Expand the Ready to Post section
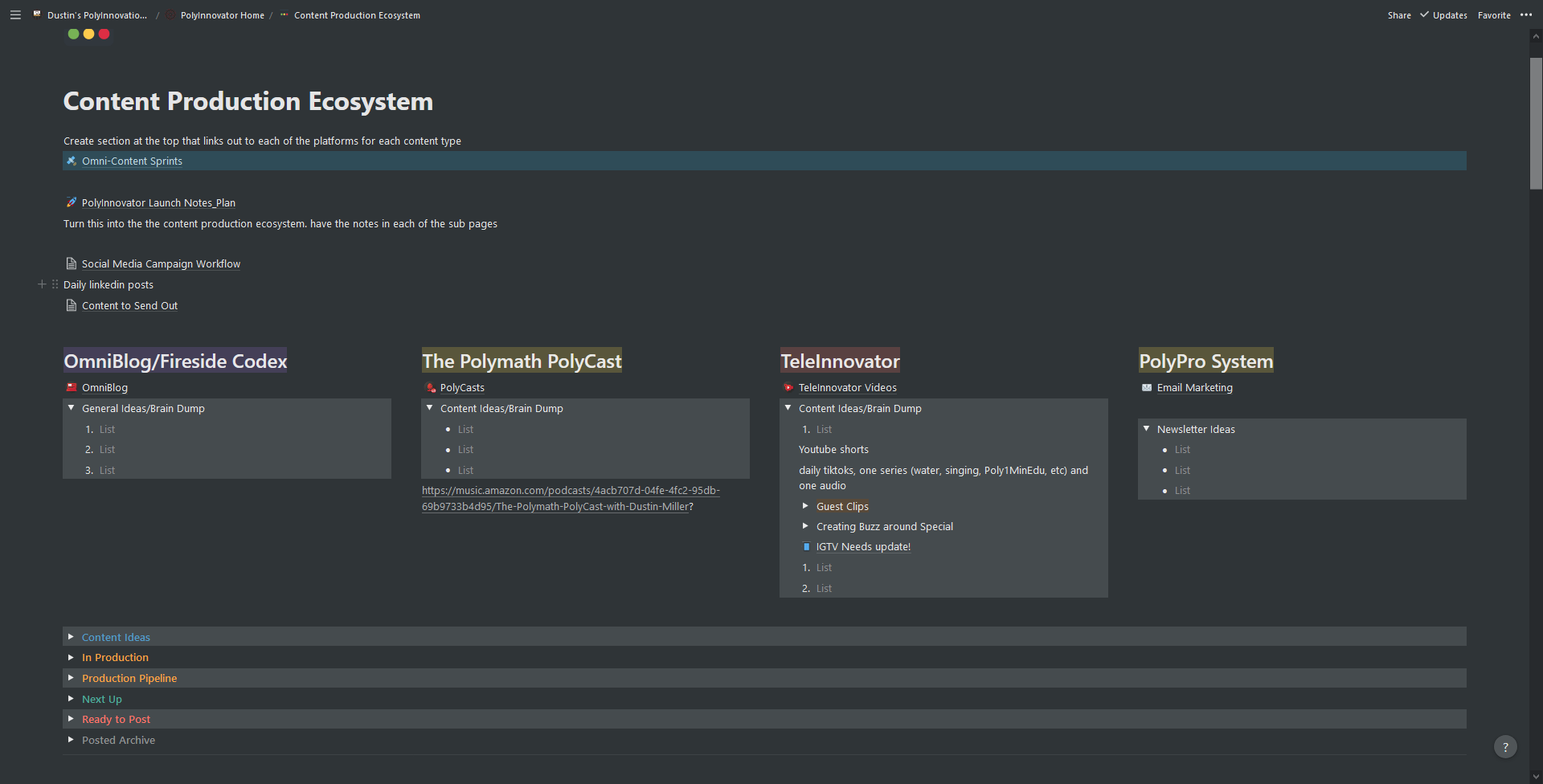The width and height of the screenshot is (1543, 784). 71,718
